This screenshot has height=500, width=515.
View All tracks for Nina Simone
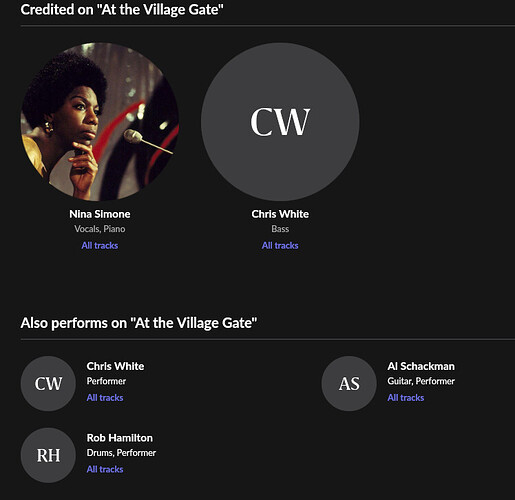100,245
